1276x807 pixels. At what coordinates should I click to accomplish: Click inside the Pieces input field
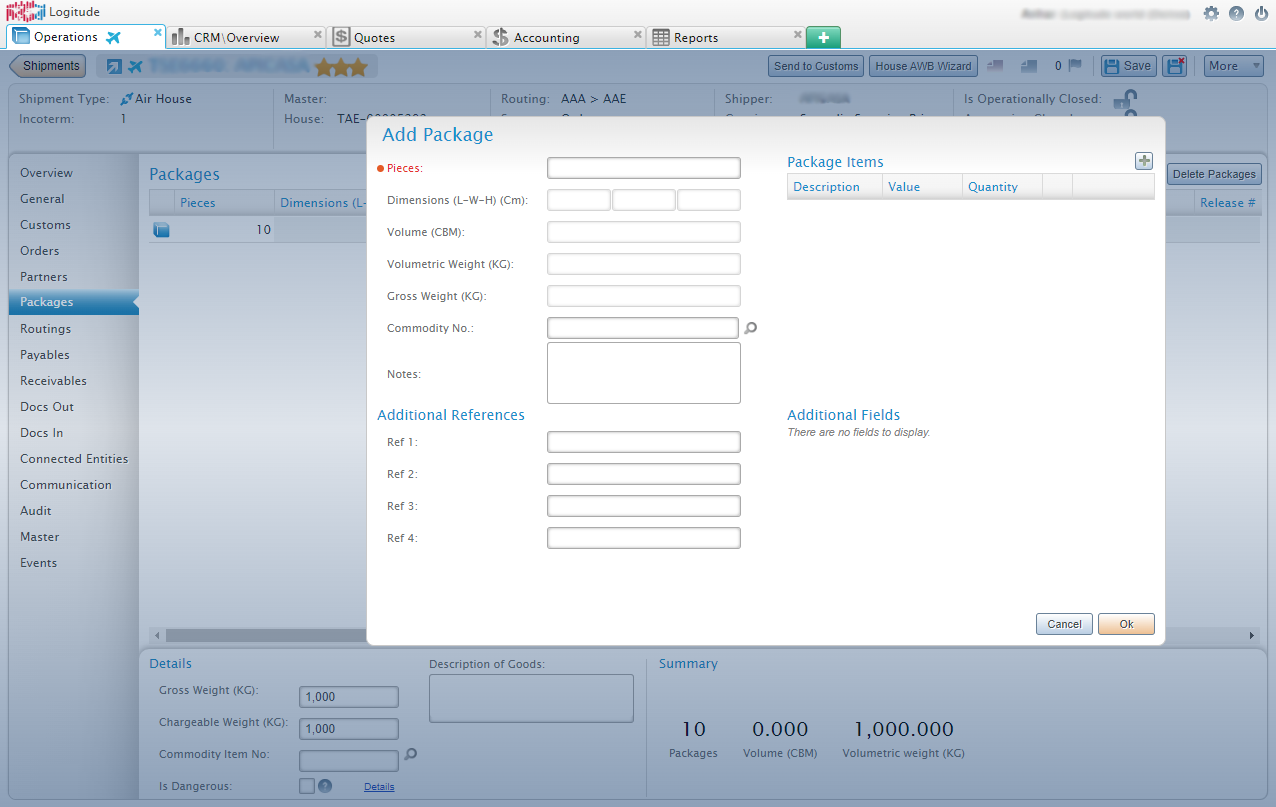click(x=643, y=167)
